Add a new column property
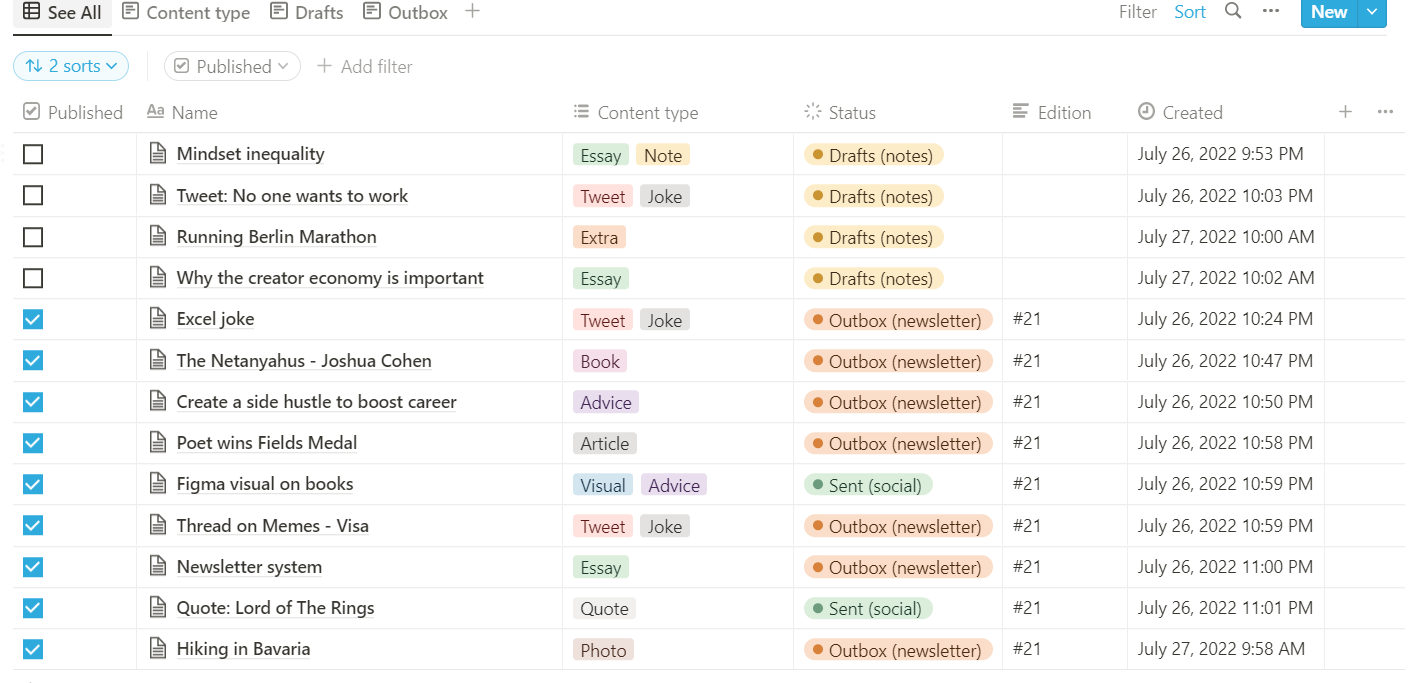Image resolution: width=1423 pixels, height=683 pixels. (x=1345, y=112)
